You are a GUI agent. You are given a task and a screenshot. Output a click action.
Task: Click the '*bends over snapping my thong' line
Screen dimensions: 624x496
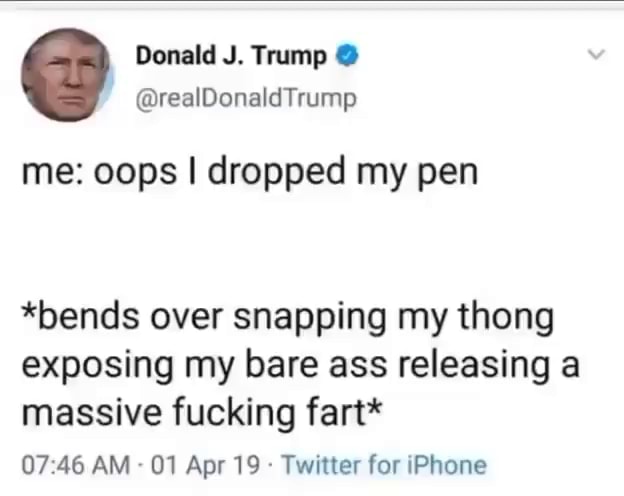(287, 318)
